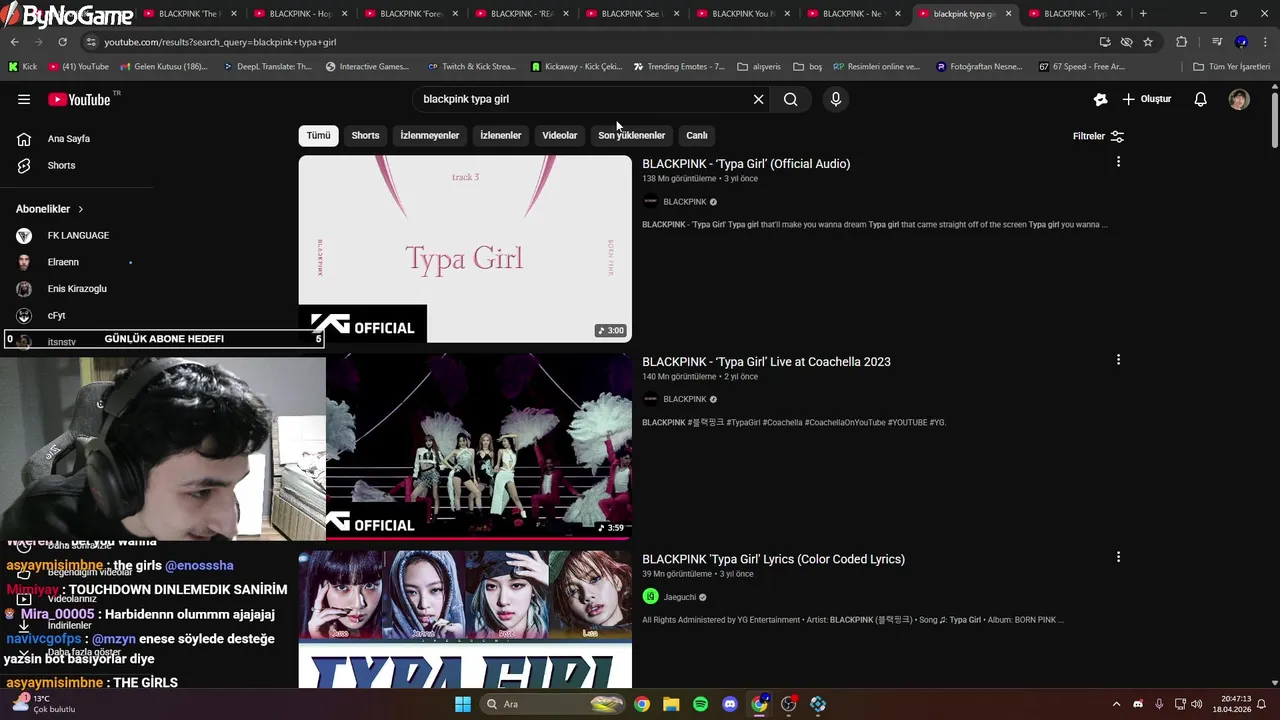Image resolution: width=1280 pixels, height=720 pixels.
Task: Reload the page
Action: pos(62,42)
